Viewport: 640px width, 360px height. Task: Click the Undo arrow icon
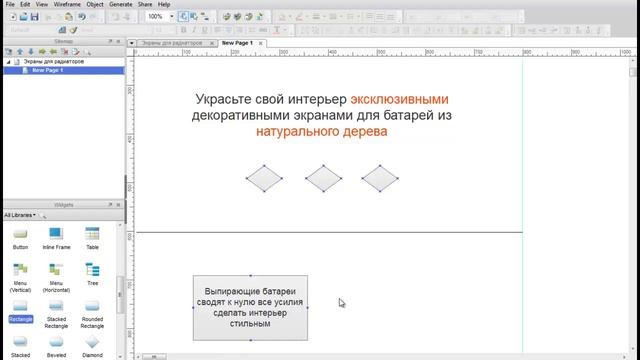tap(82, 17)
